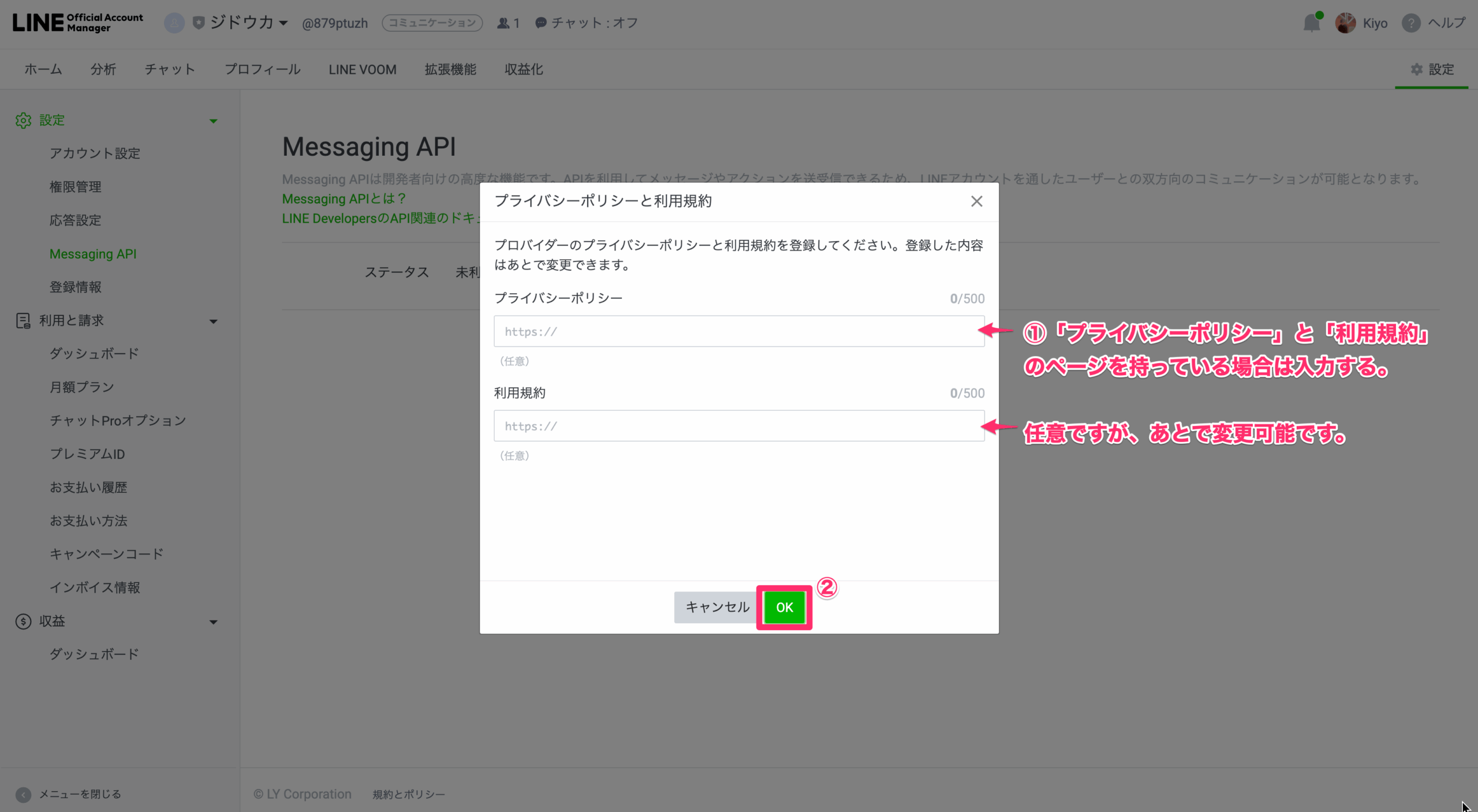Click the shield badge icon next to ジドウカ
The image size is (1478, 812).
[x=199, y=23]
